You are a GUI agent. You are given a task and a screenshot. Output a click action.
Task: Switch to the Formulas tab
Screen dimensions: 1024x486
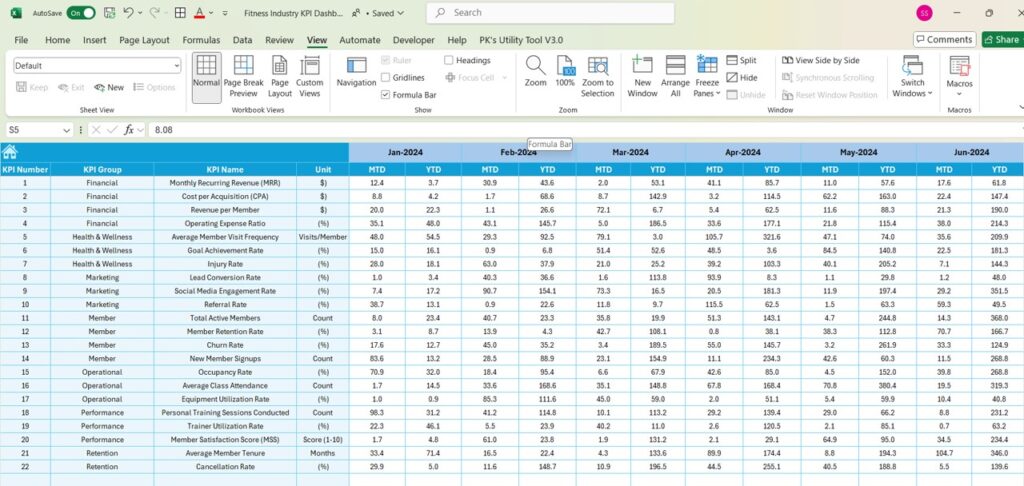[x=201, y=40]
